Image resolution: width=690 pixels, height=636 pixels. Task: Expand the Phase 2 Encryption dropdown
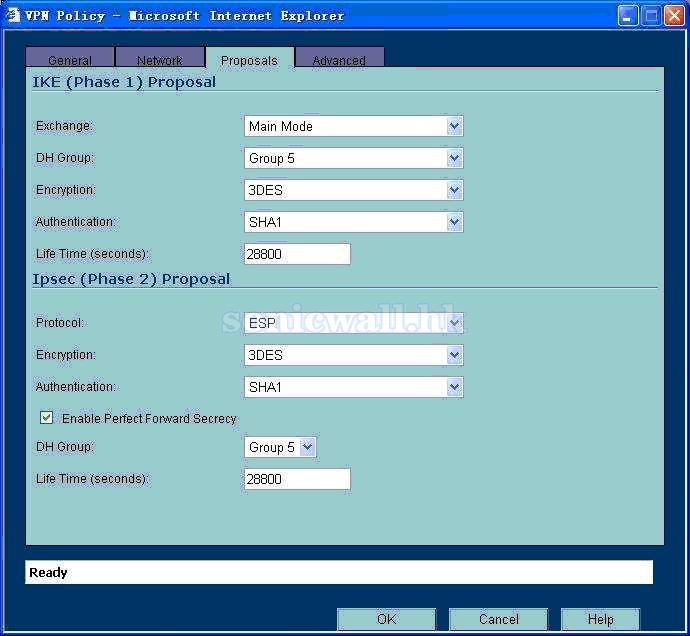[354, 355]
